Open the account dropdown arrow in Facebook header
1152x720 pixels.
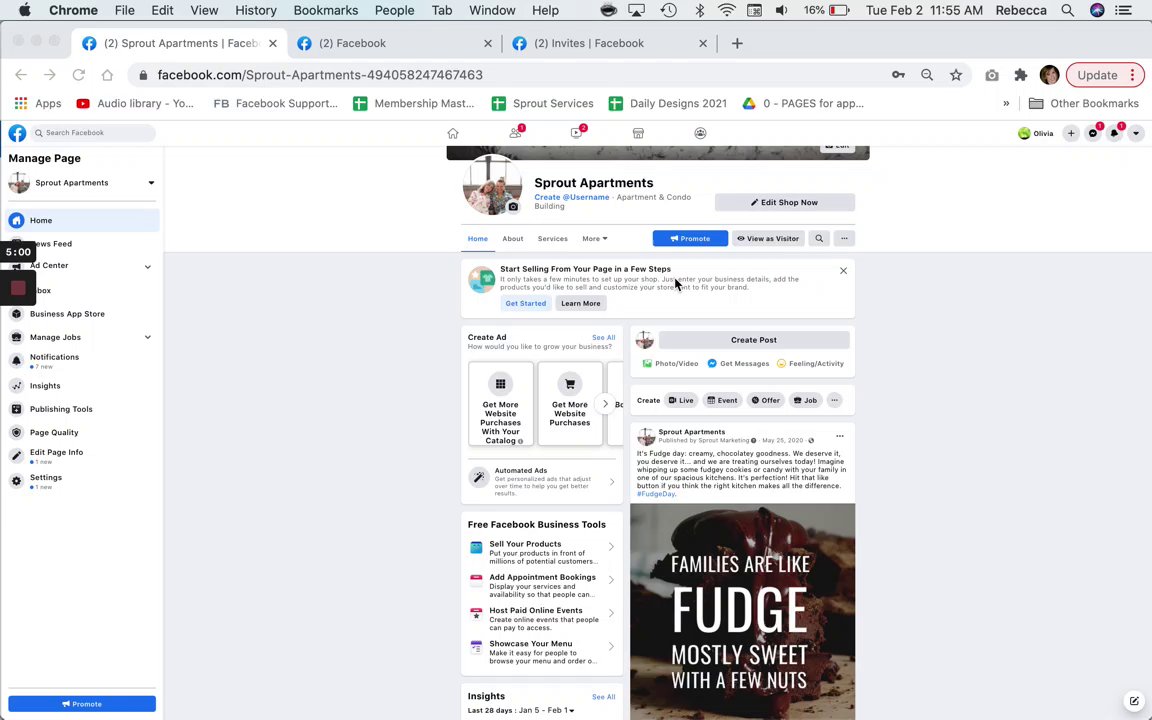[1136, 133]
